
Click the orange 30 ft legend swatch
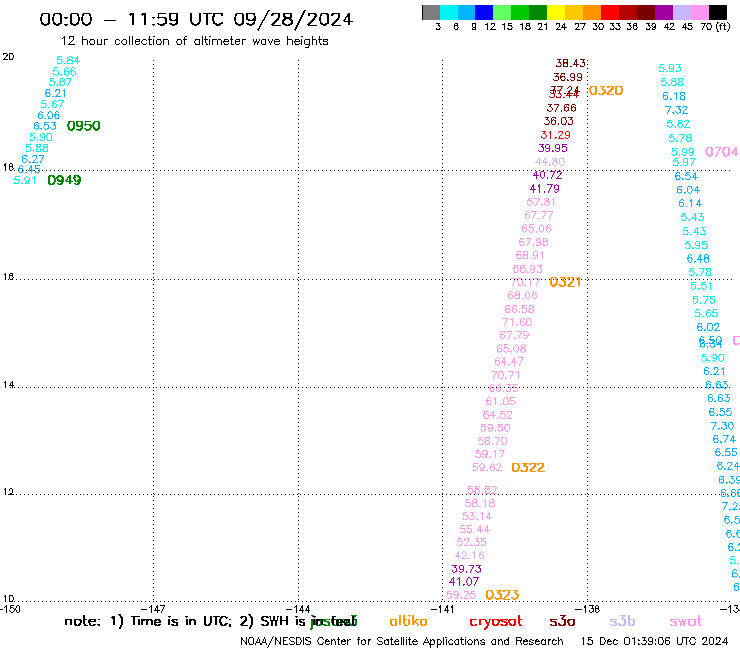pos(592,12)
